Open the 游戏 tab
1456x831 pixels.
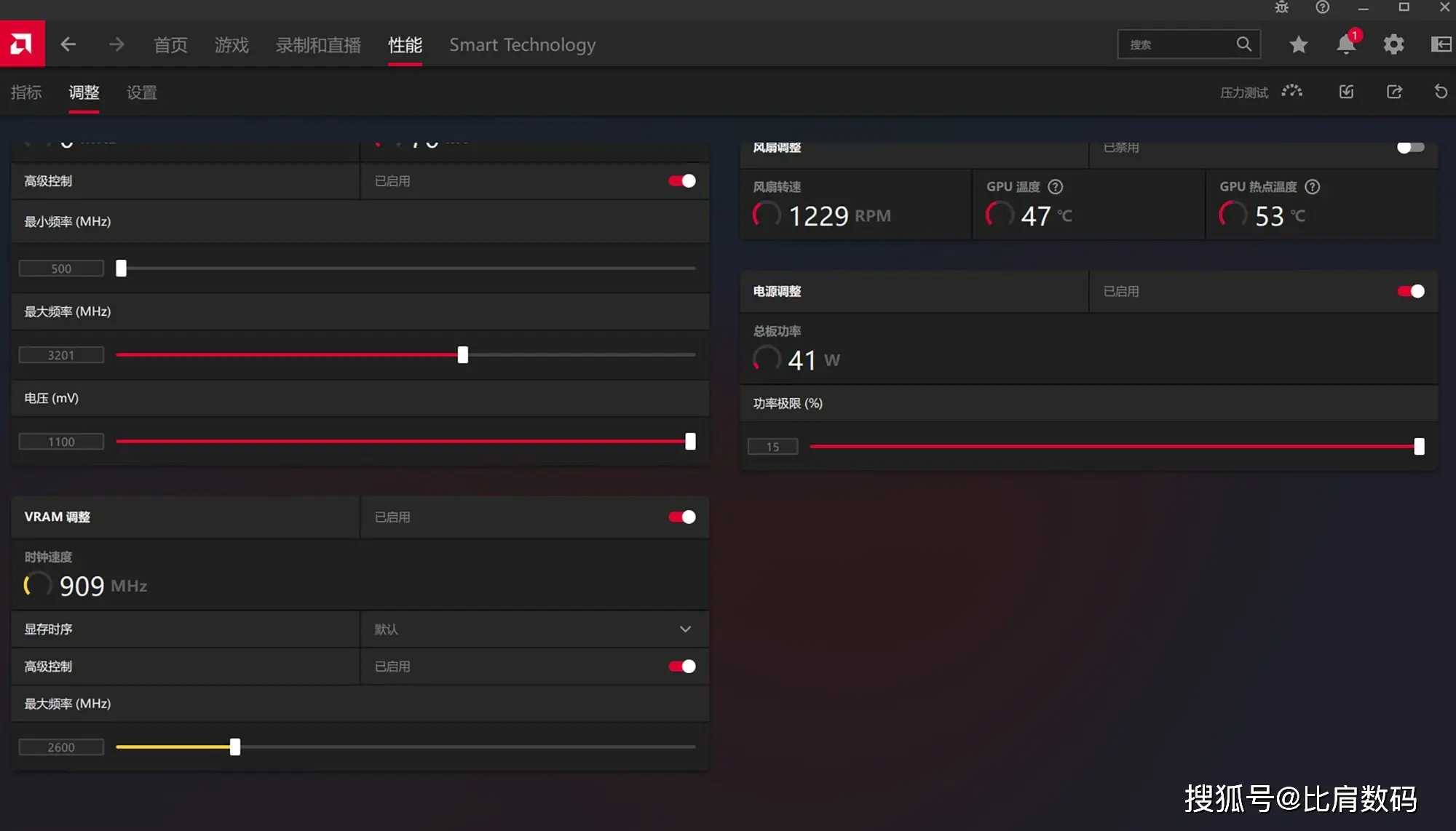tap(232, 45)
